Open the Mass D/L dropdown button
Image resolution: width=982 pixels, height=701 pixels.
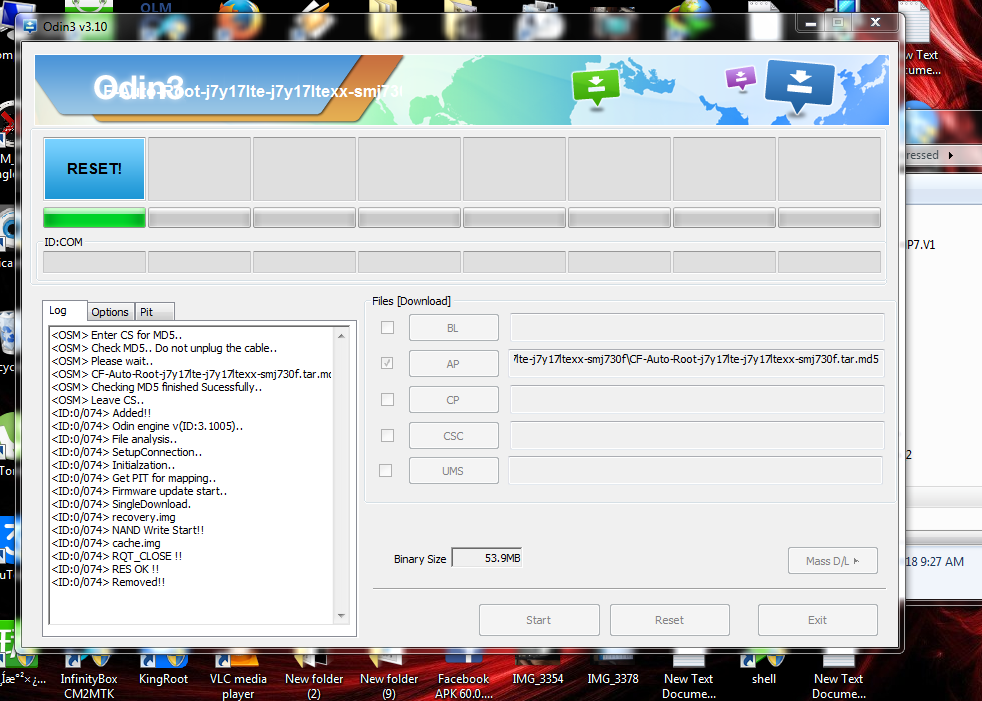click(x=832, y=561)
